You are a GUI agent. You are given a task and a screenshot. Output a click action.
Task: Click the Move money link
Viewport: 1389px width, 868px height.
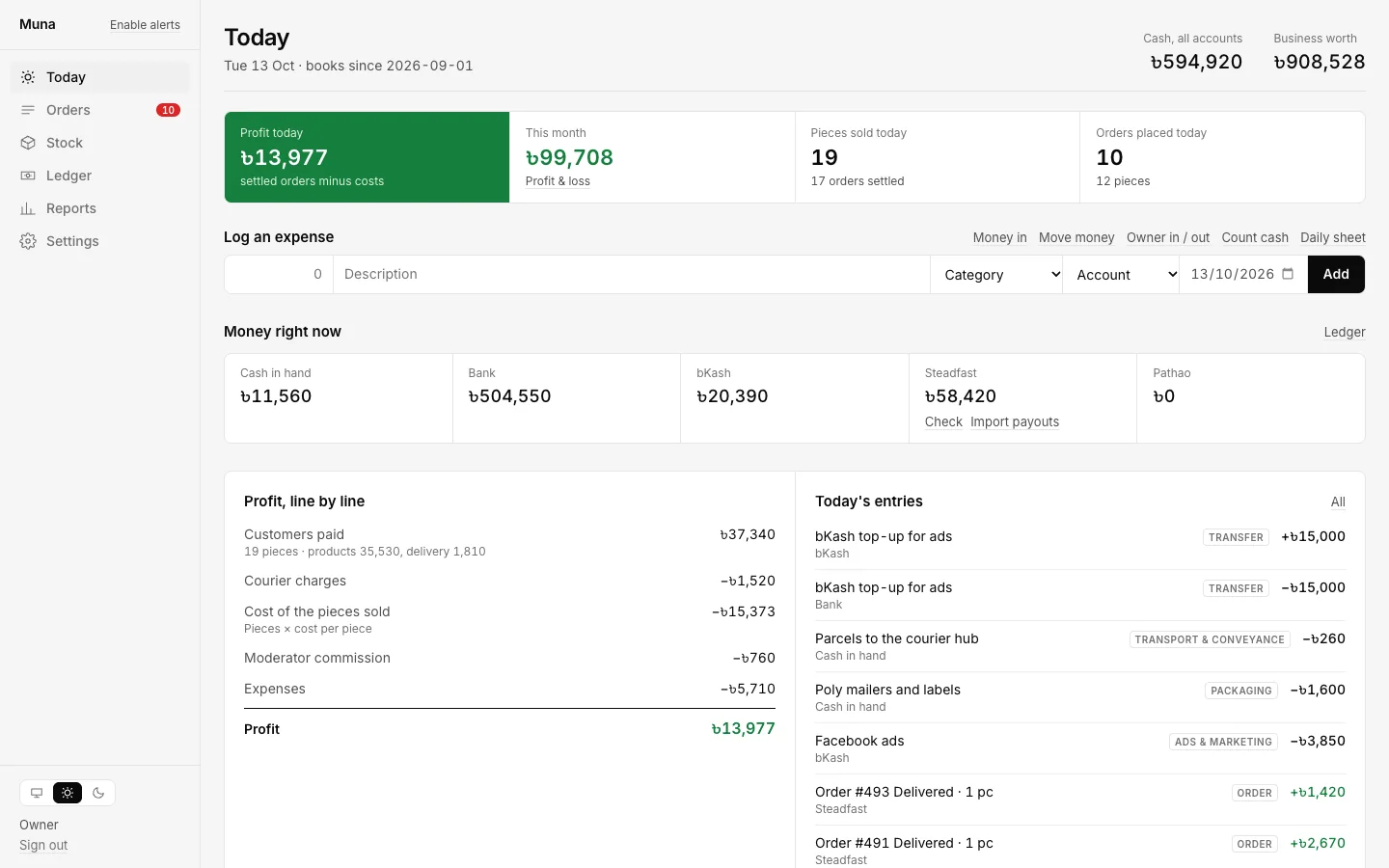(x=1076, y=237)
